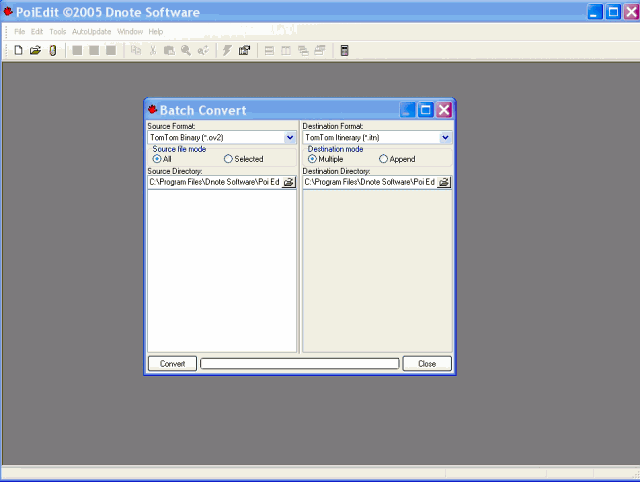Browse for the Source Directory folder
Screen dimensions: 640x482
[288, 182]
